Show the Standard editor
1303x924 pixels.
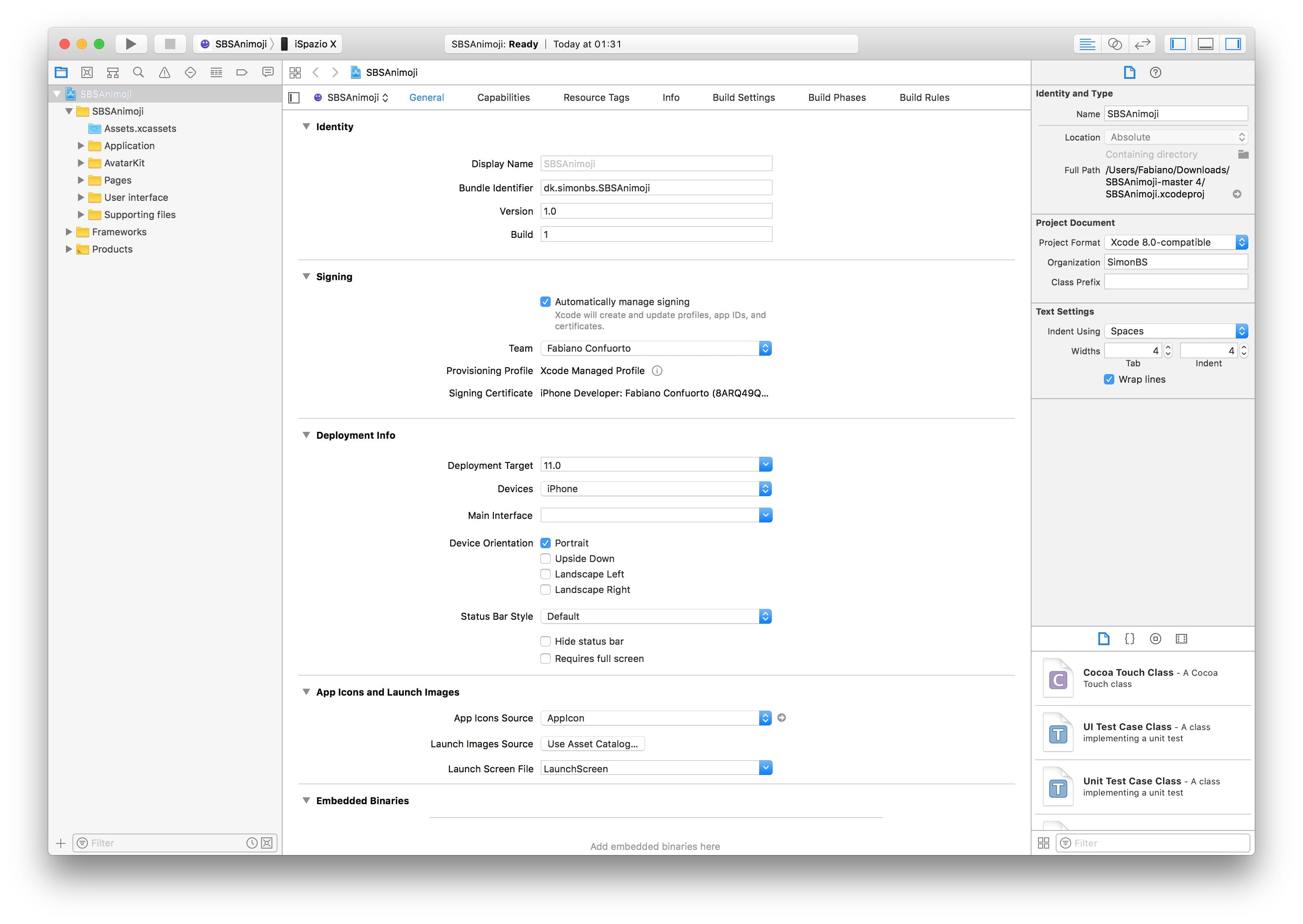click(x=1087, y=44)
